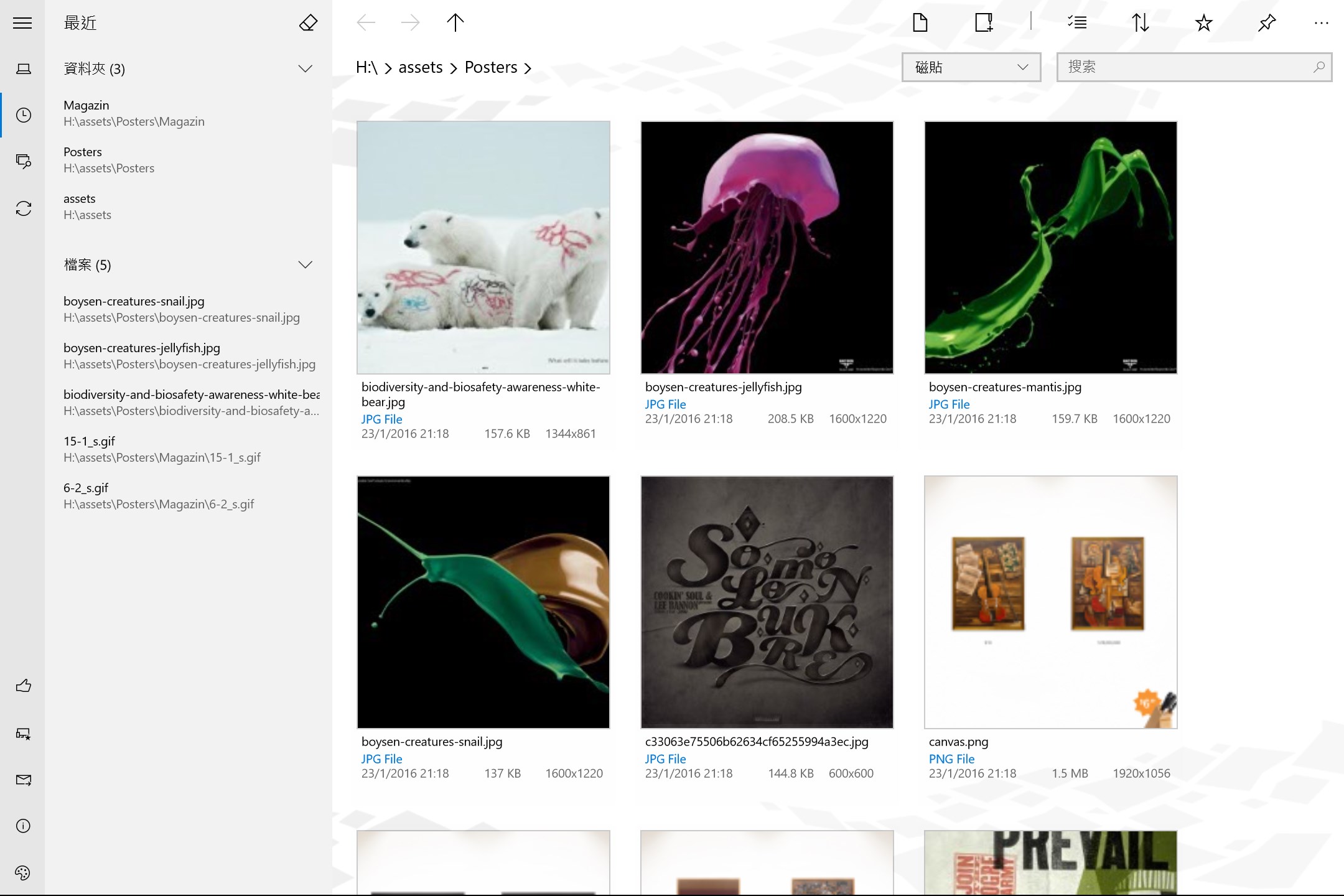
Task: Navigate to H:\ in breadcrumb
Action: (x=366, y=67)
